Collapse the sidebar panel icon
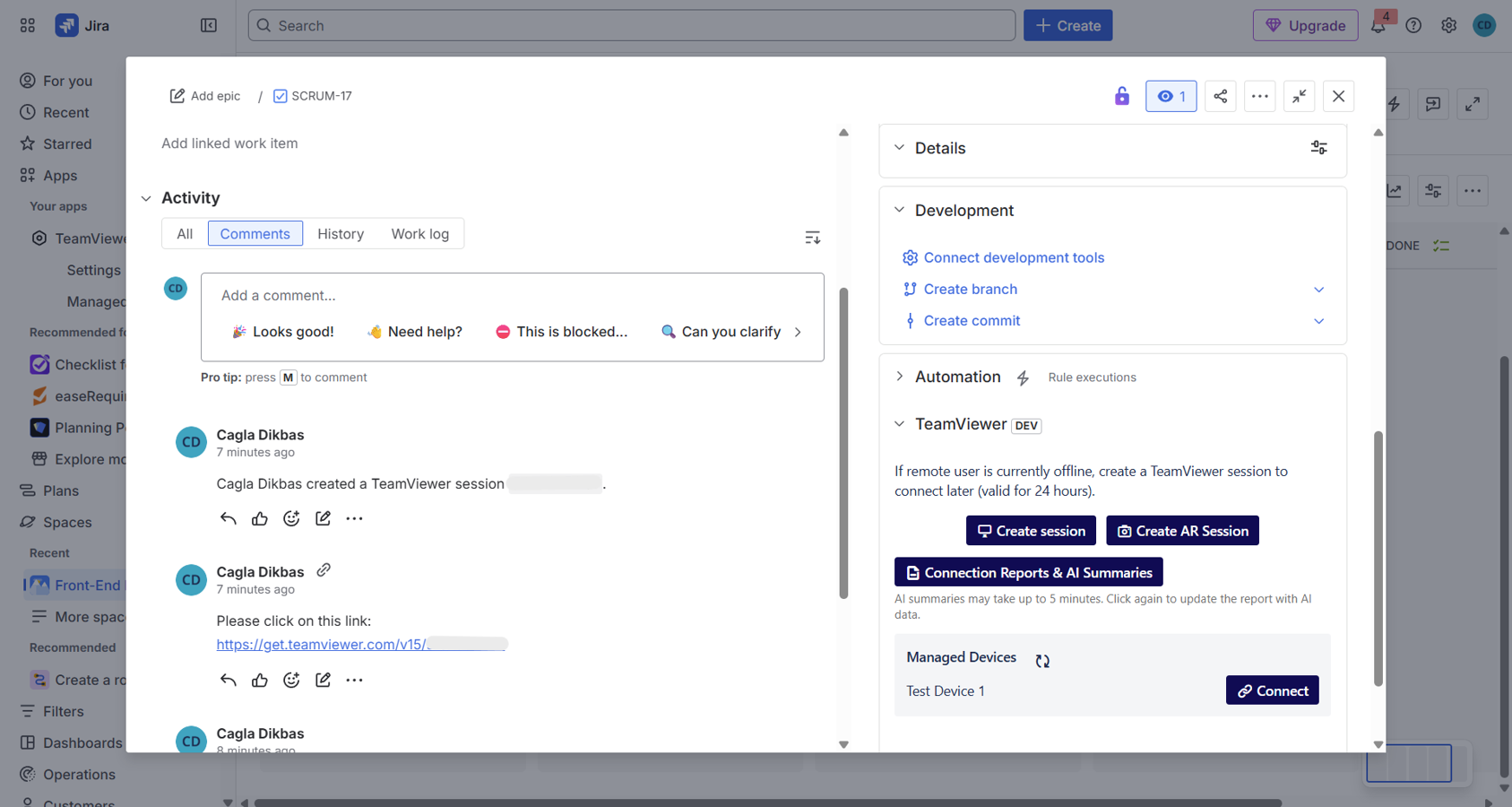The image size is (1512, 807). point(208,25)
